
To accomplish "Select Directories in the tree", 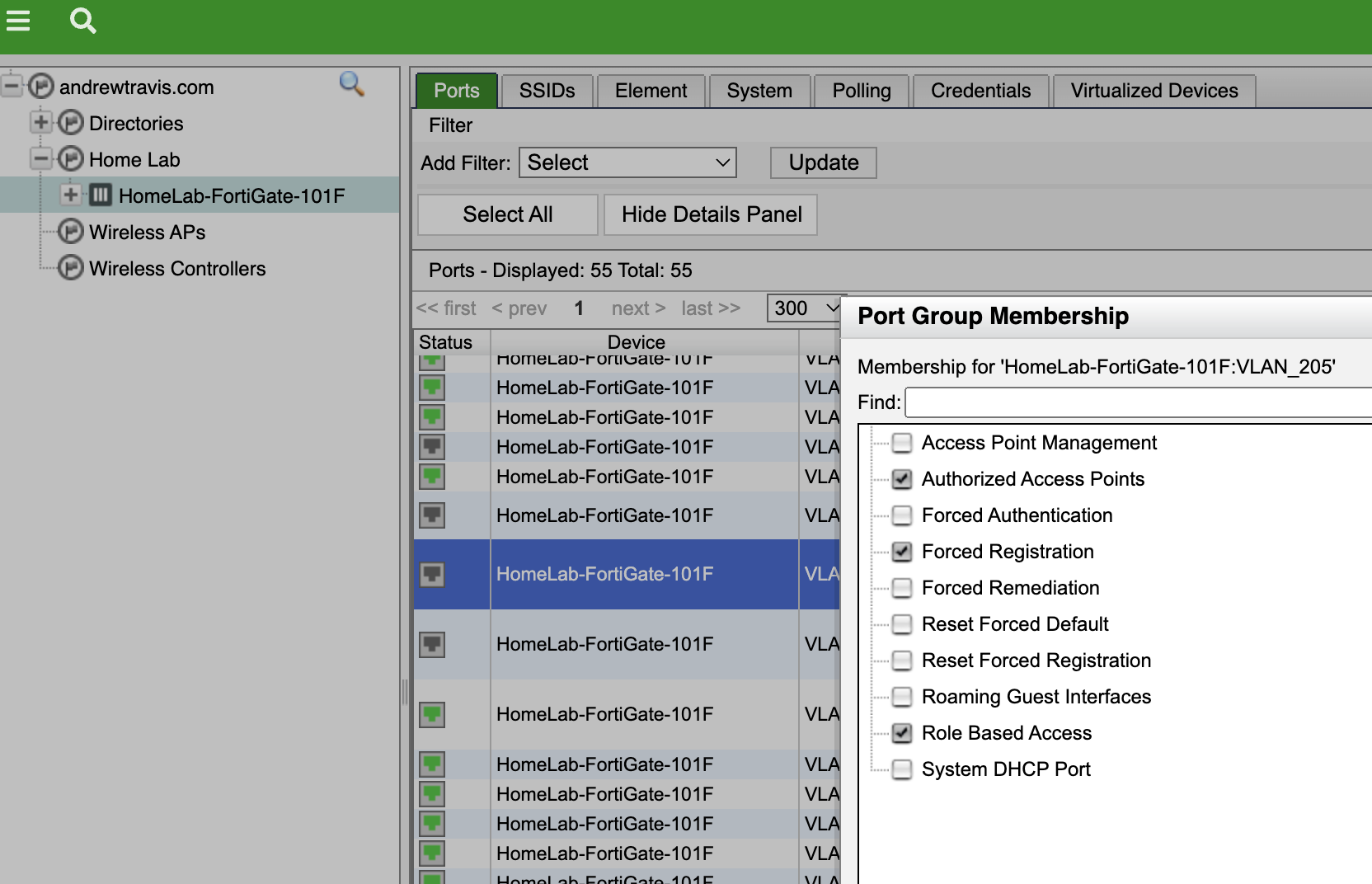I will [136, 124].
